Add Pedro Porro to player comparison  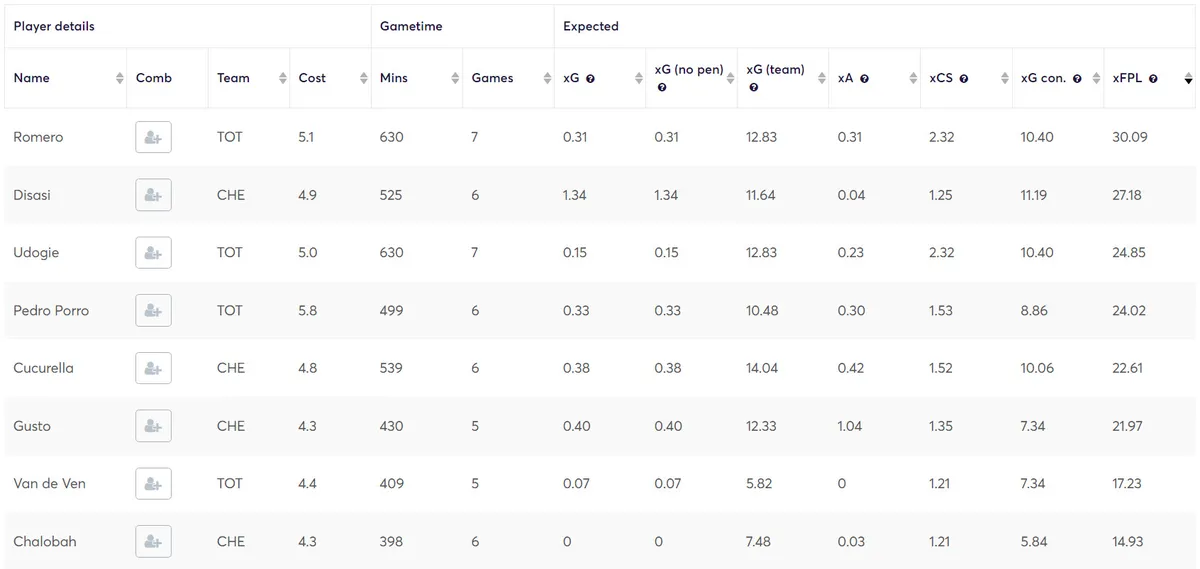click(153, 310)
